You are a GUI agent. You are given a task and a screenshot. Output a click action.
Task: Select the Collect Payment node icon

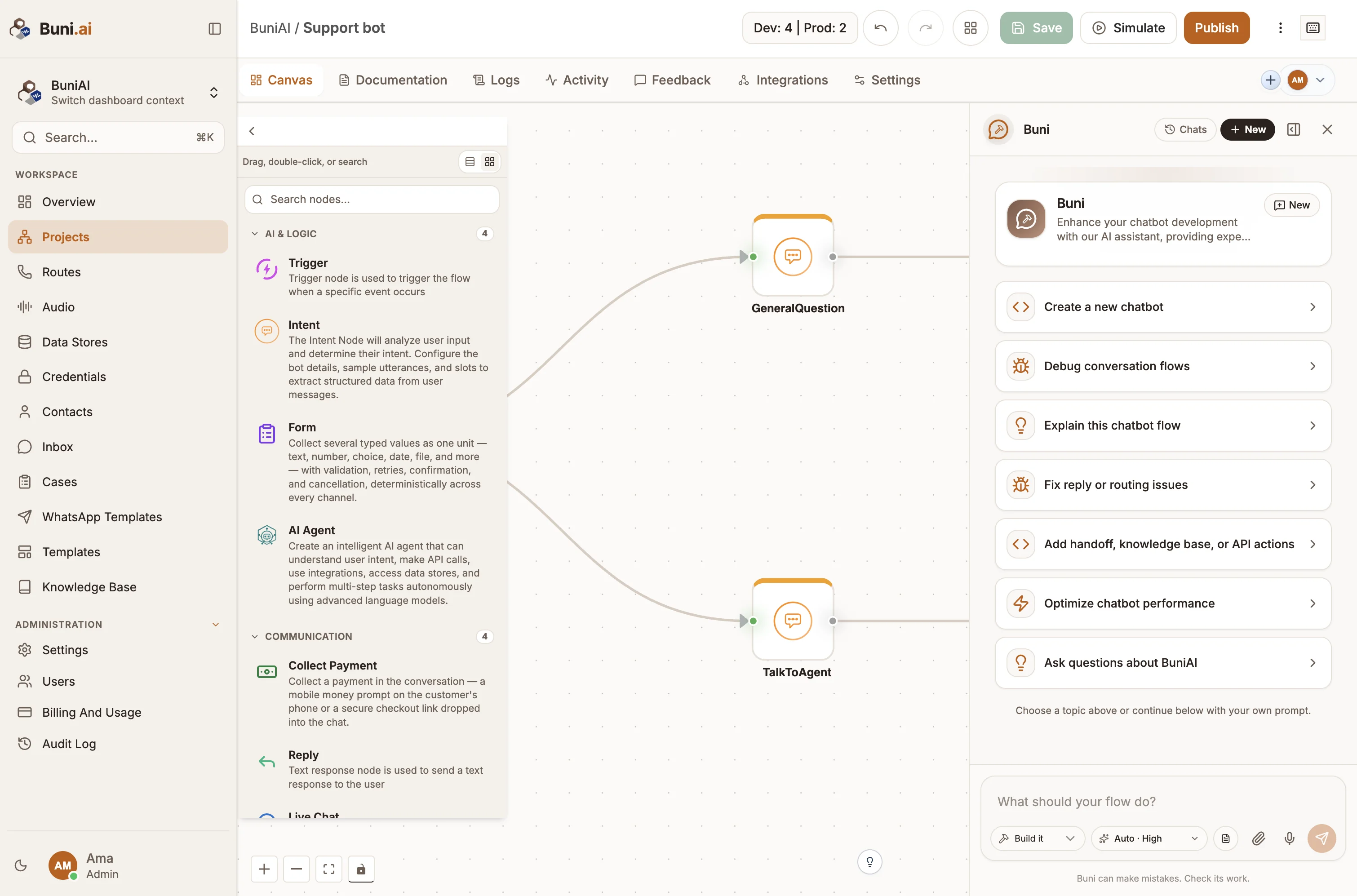[266, 671]
